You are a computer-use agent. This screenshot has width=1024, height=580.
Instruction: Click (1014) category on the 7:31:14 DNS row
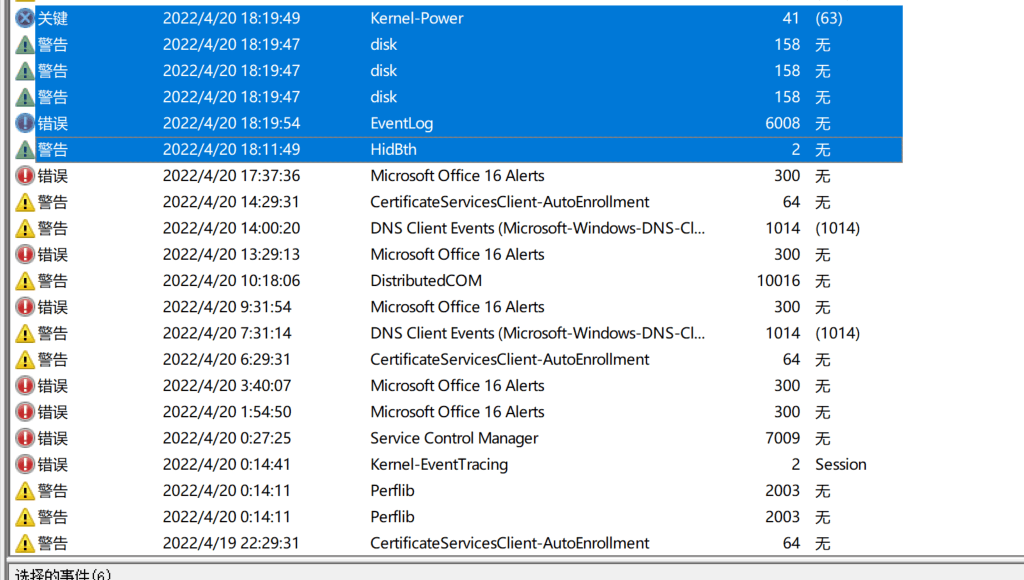[837, 333]
